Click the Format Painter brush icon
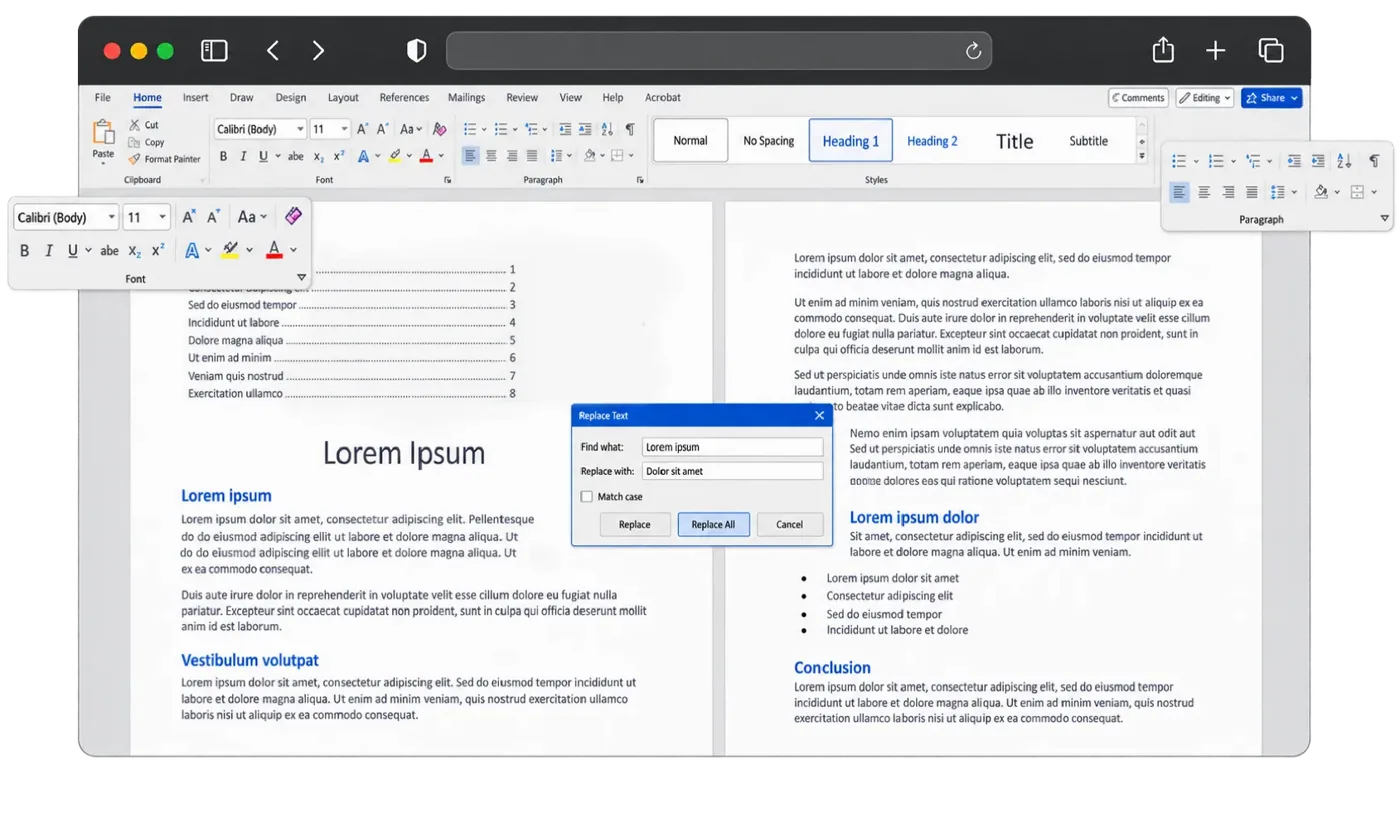Screen dimensions: 1400x833 134,159
